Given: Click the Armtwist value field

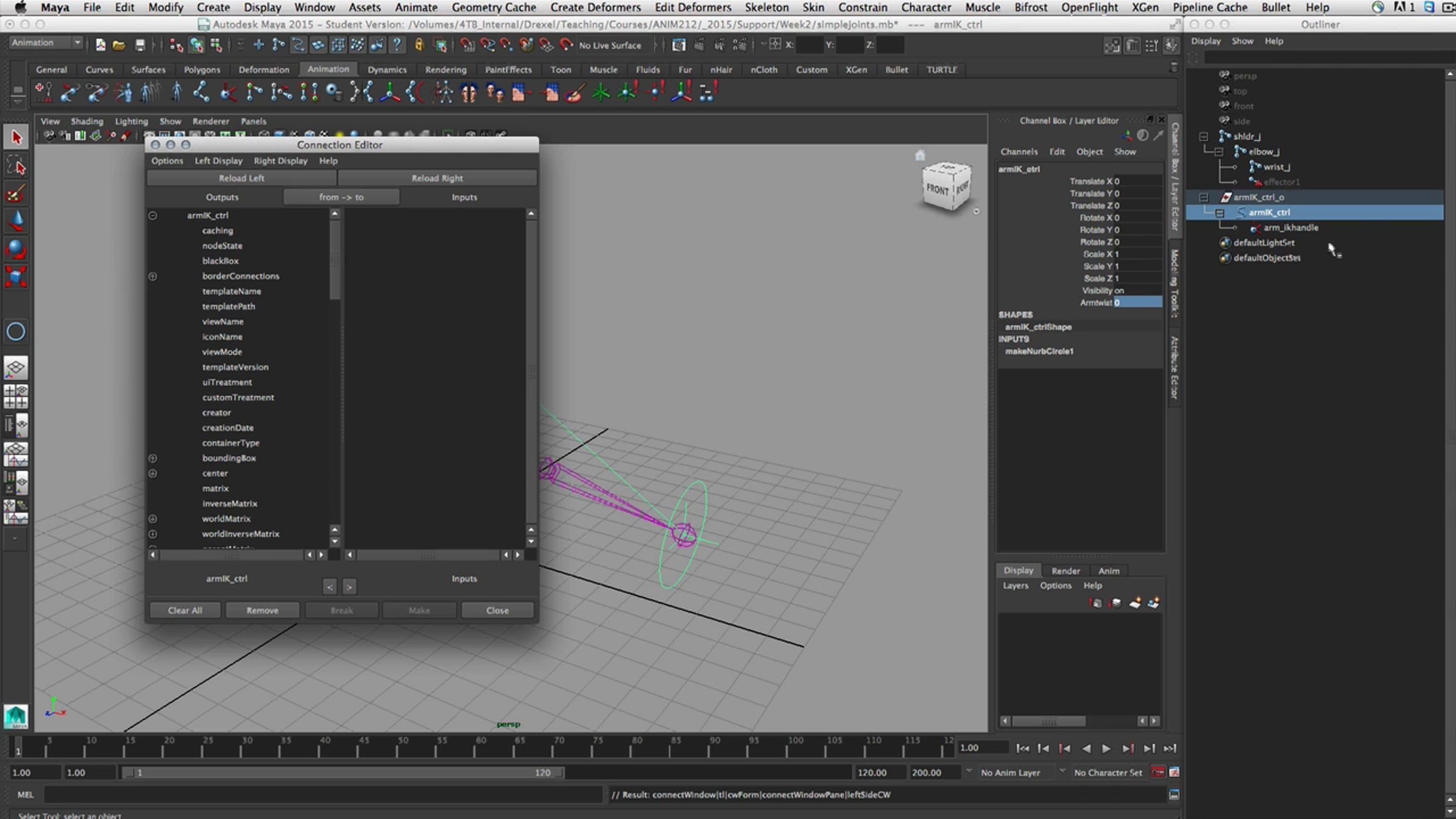Looking at the screenshot, I should (1138, 303).
